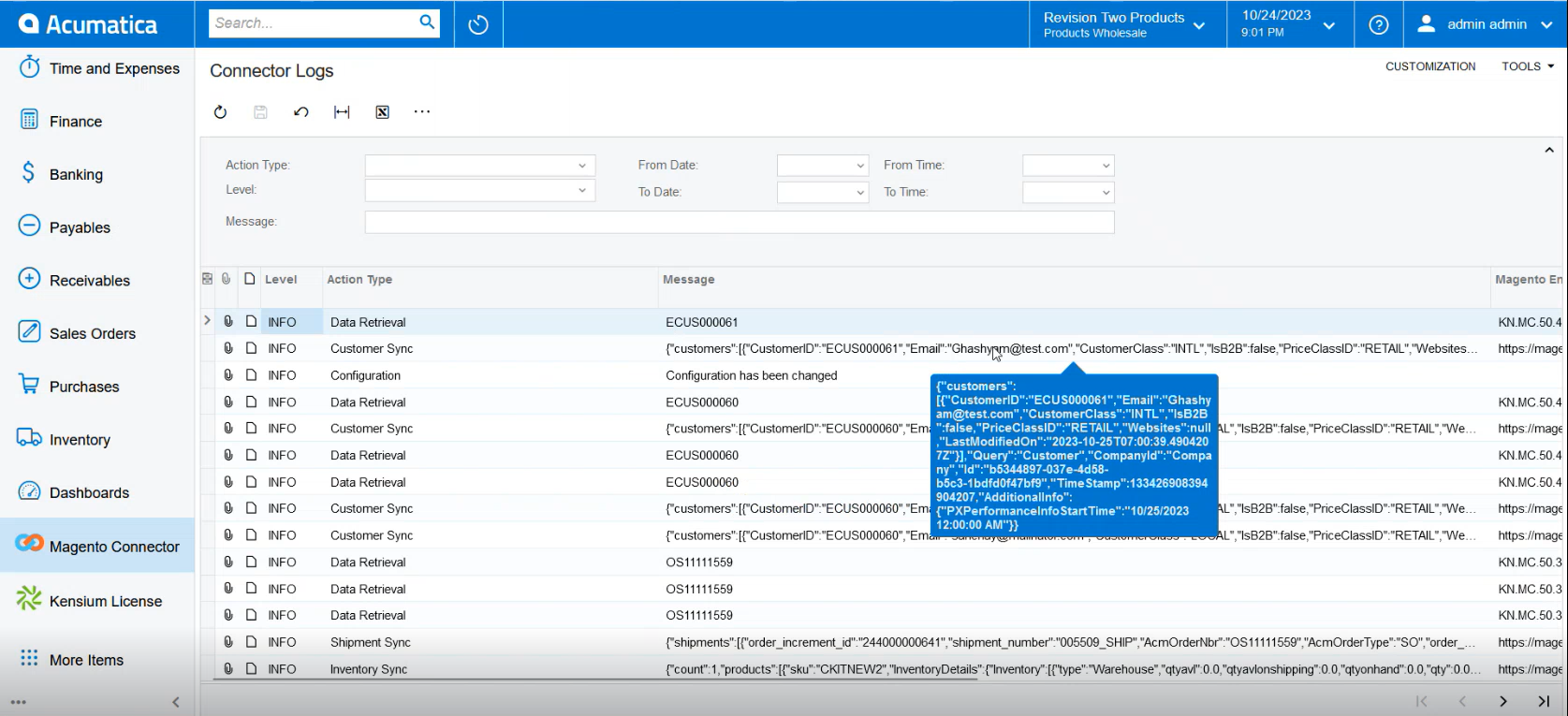Open the Help question mark icon
Viewport: 1568px width, 716px height.
[x=1378, y=24]
